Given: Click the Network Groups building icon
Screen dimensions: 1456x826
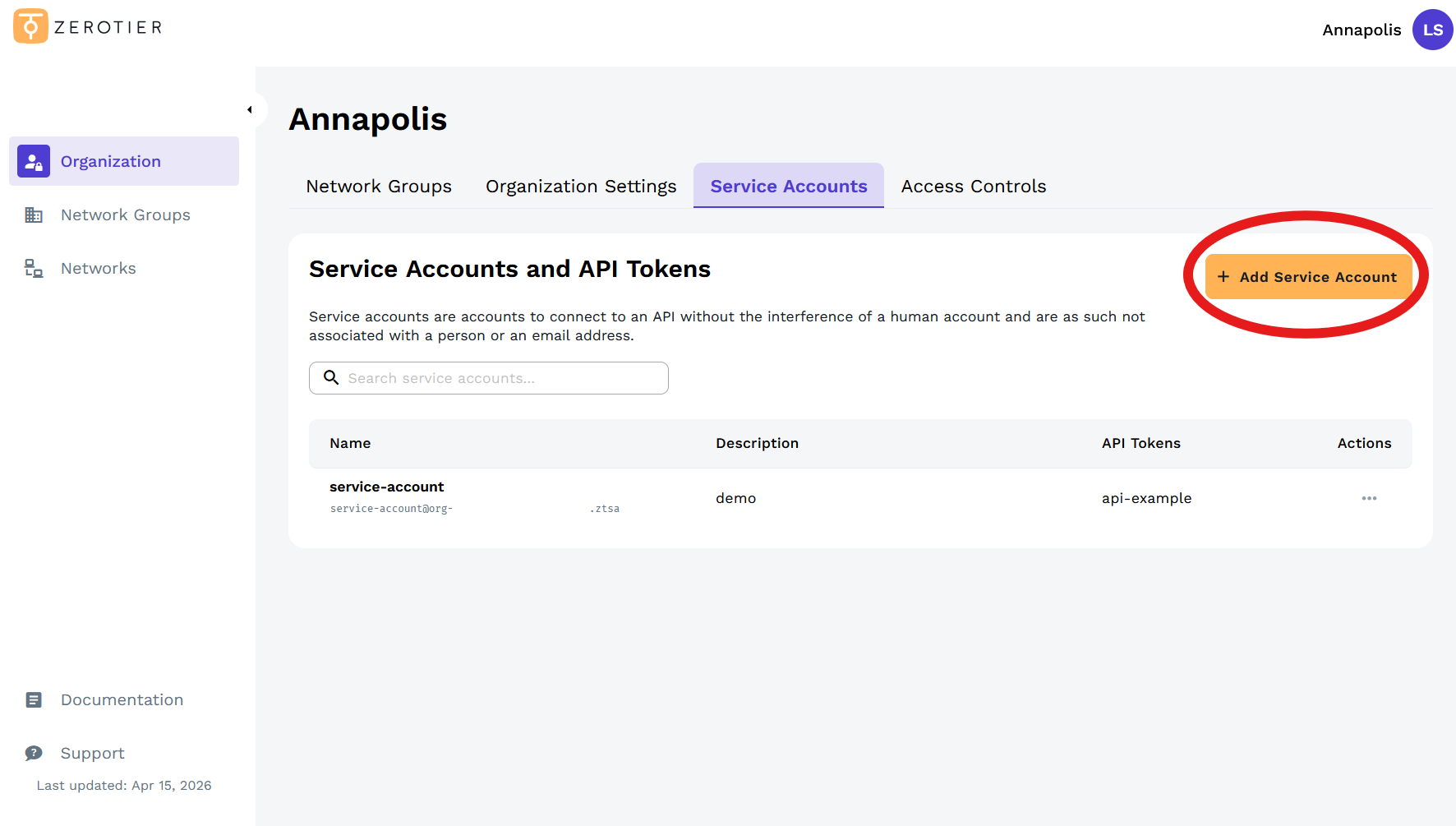Looking at the screenshot, I should click(34, 215).
